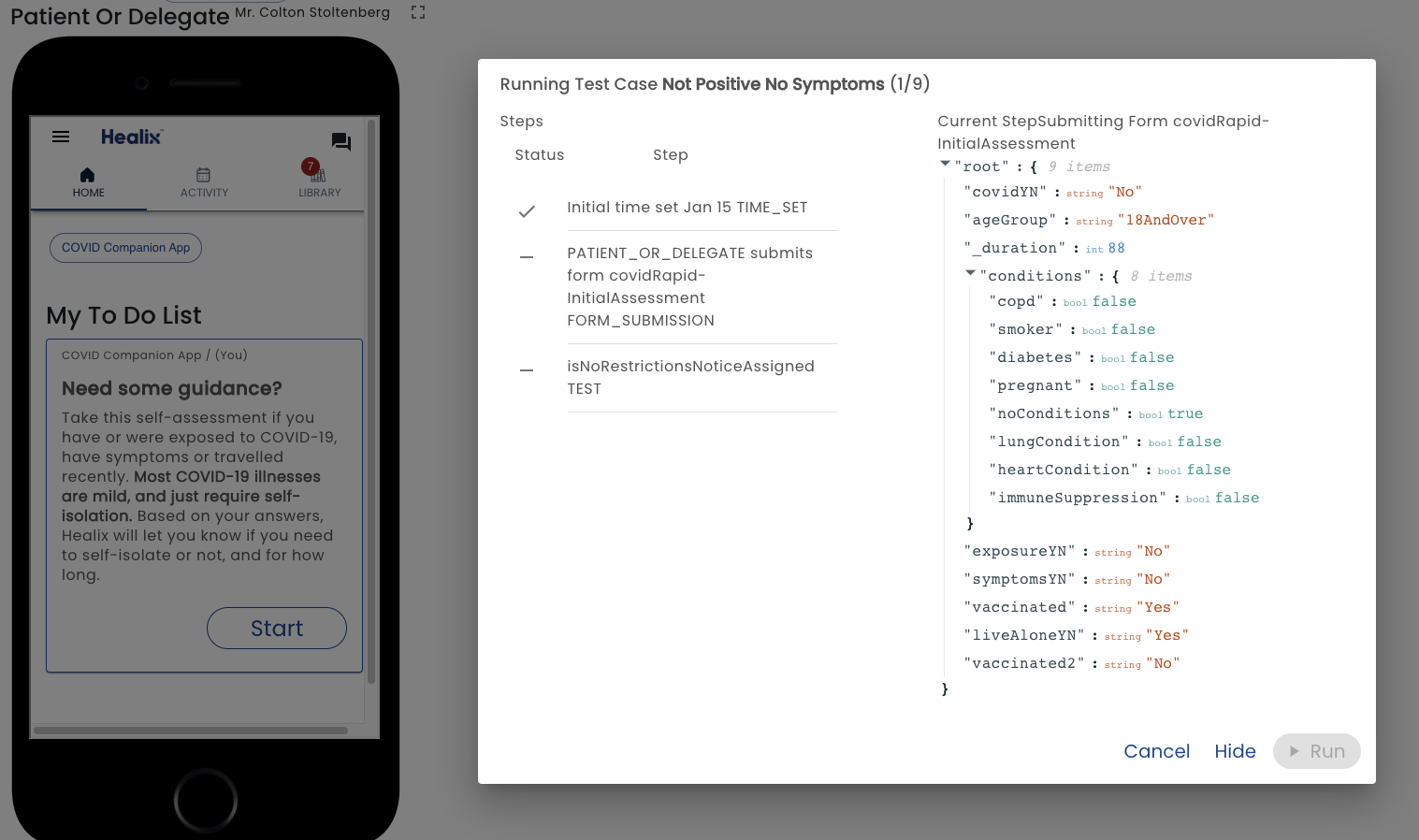Screen dimensions: 1419x840
Task: Select the isNoRestrictionsNoticeAssigned TEST step
Action: pos(690,378)
